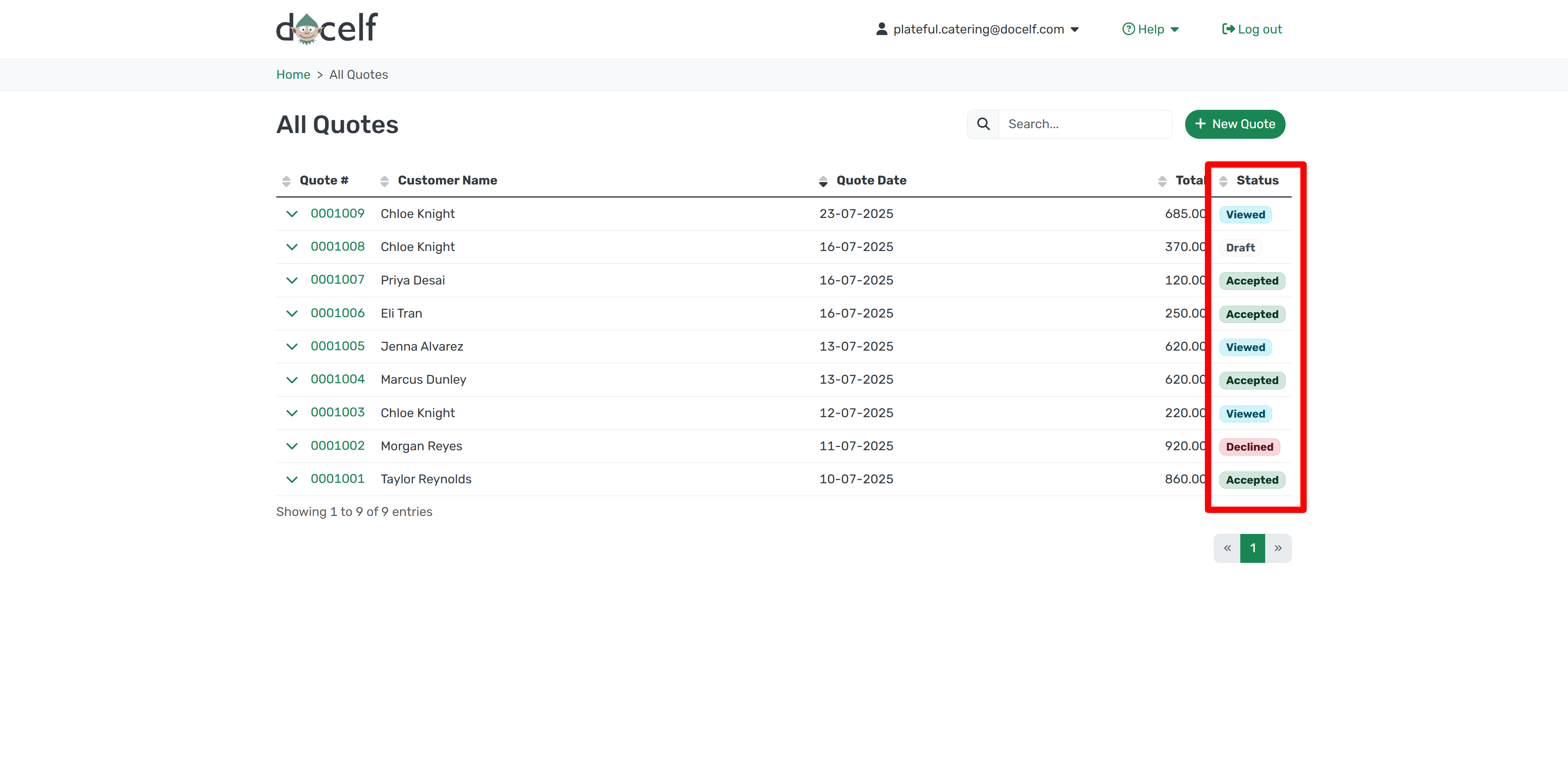Select pagination page 1

[1252, 549]
